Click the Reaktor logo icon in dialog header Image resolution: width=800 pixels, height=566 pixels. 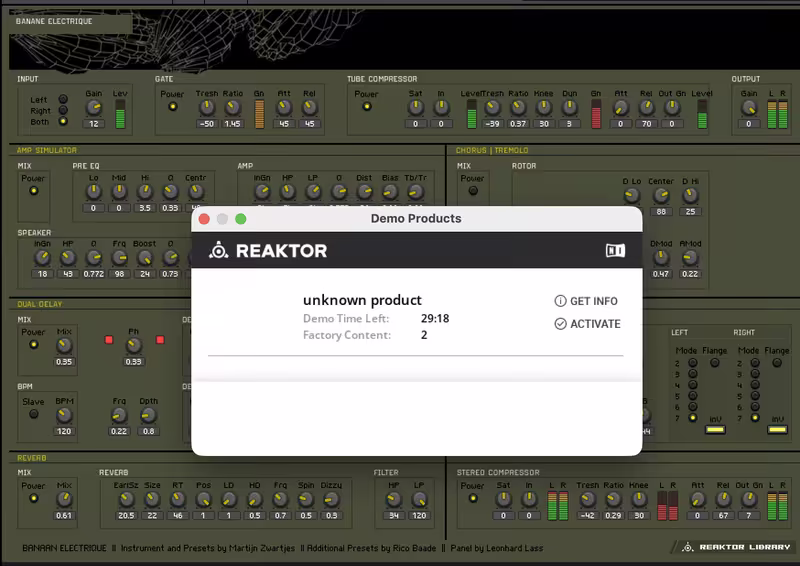[218, 251]
